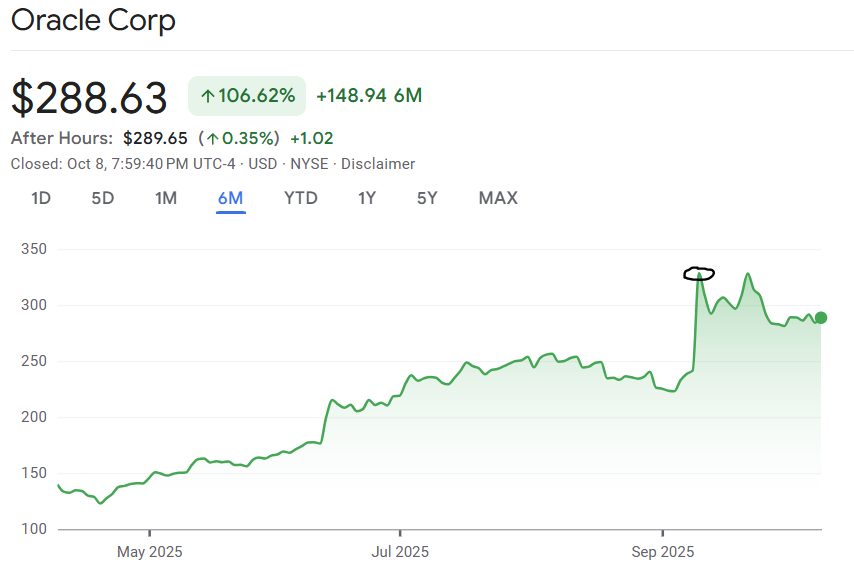The height and width of the screenshot is (570, 854).
Task: Show the MAX history range
Action: click(x=498, y=198)
